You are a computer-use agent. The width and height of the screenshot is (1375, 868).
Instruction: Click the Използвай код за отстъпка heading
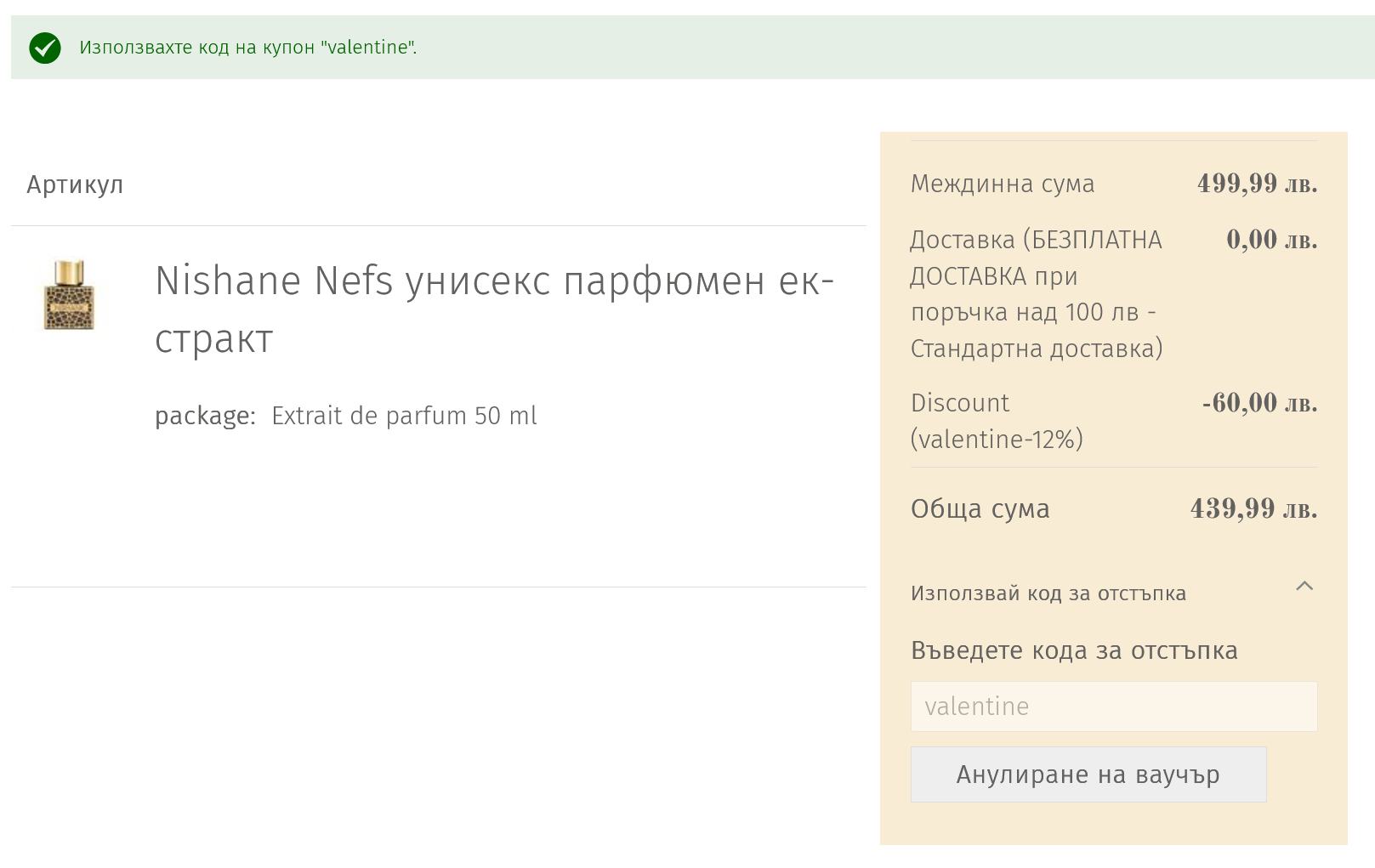click(x=1048, y=593)
